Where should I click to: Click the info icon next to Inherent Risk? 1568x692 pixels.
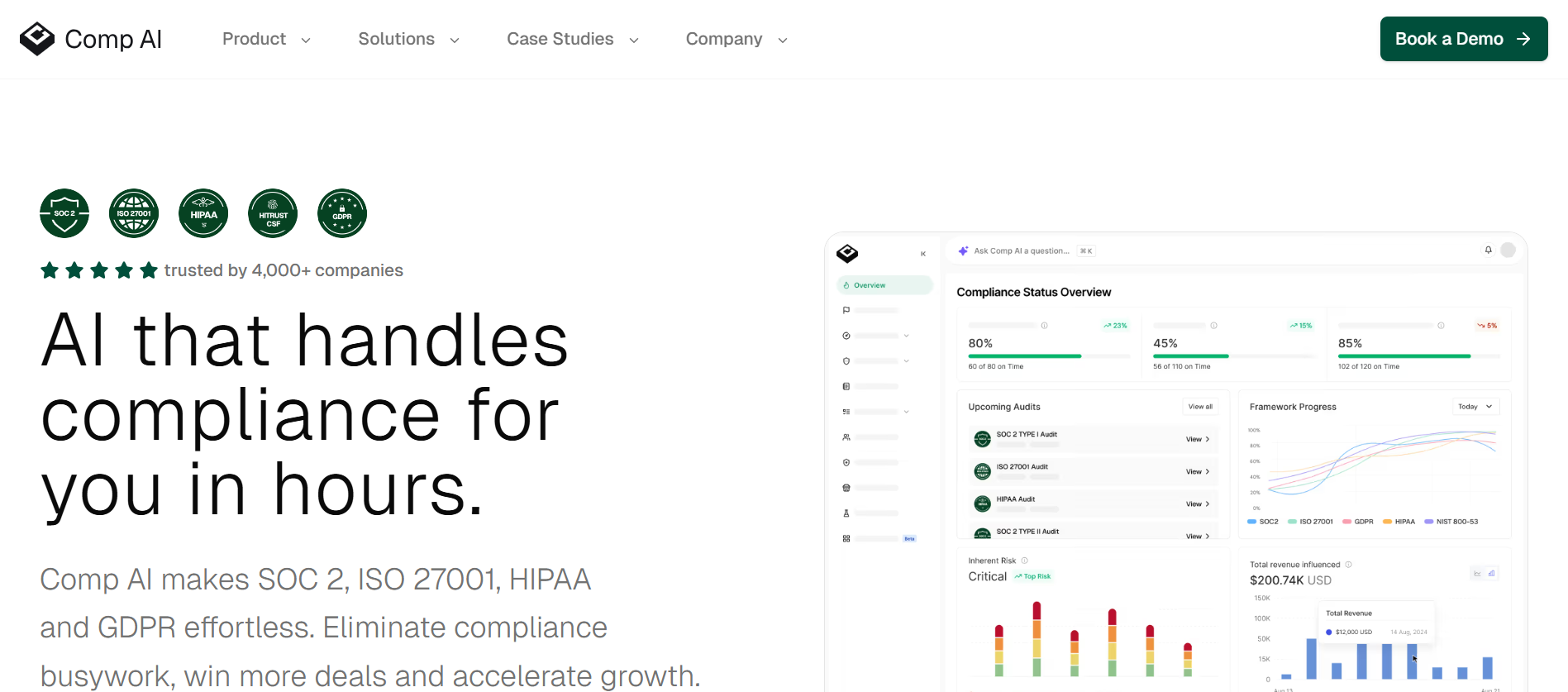click(1025, 561)
